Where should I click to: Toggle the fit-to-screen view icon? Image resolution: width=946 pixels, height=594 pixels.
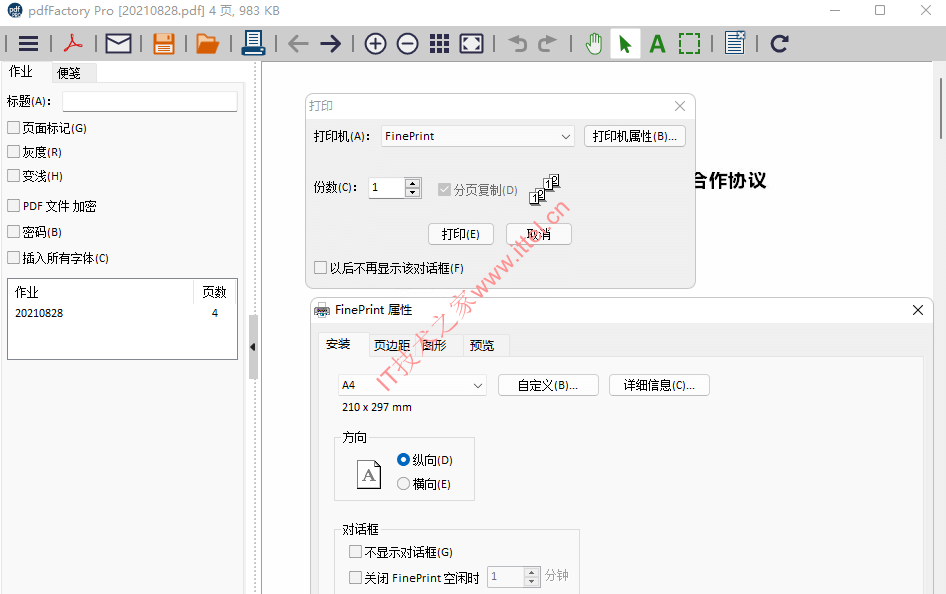[471, 43]
